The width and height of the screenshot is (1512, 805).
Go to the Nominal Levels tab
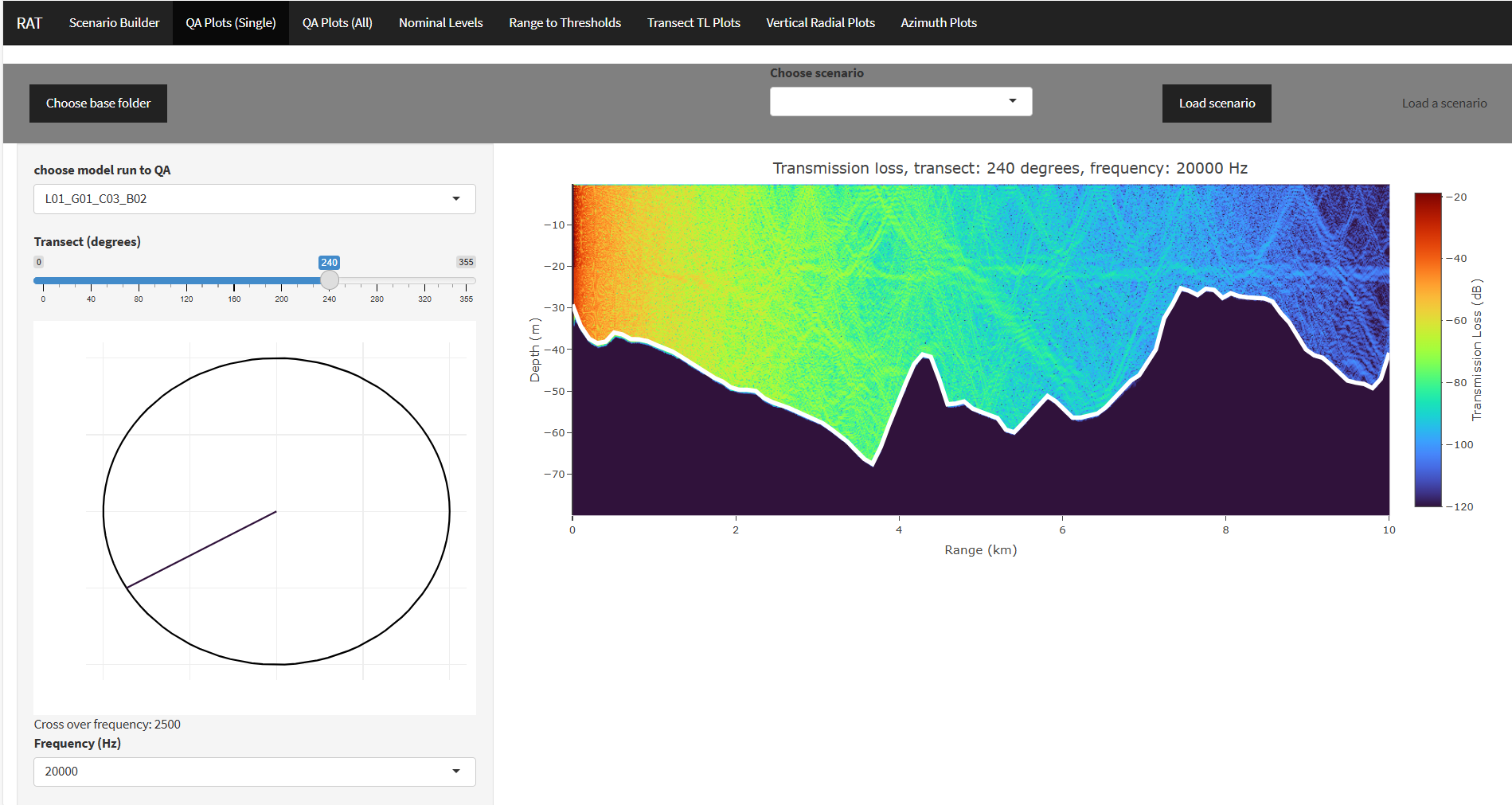(x=441, y=23)
